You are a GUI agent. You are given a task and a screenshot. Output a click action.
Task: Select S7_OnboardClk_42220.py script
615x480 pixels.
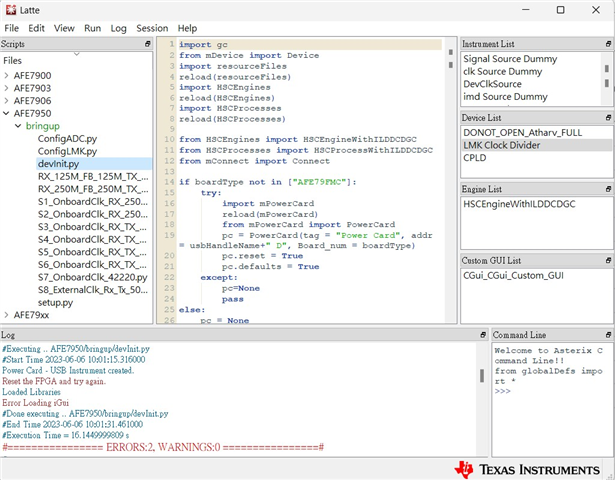(93, 277)
